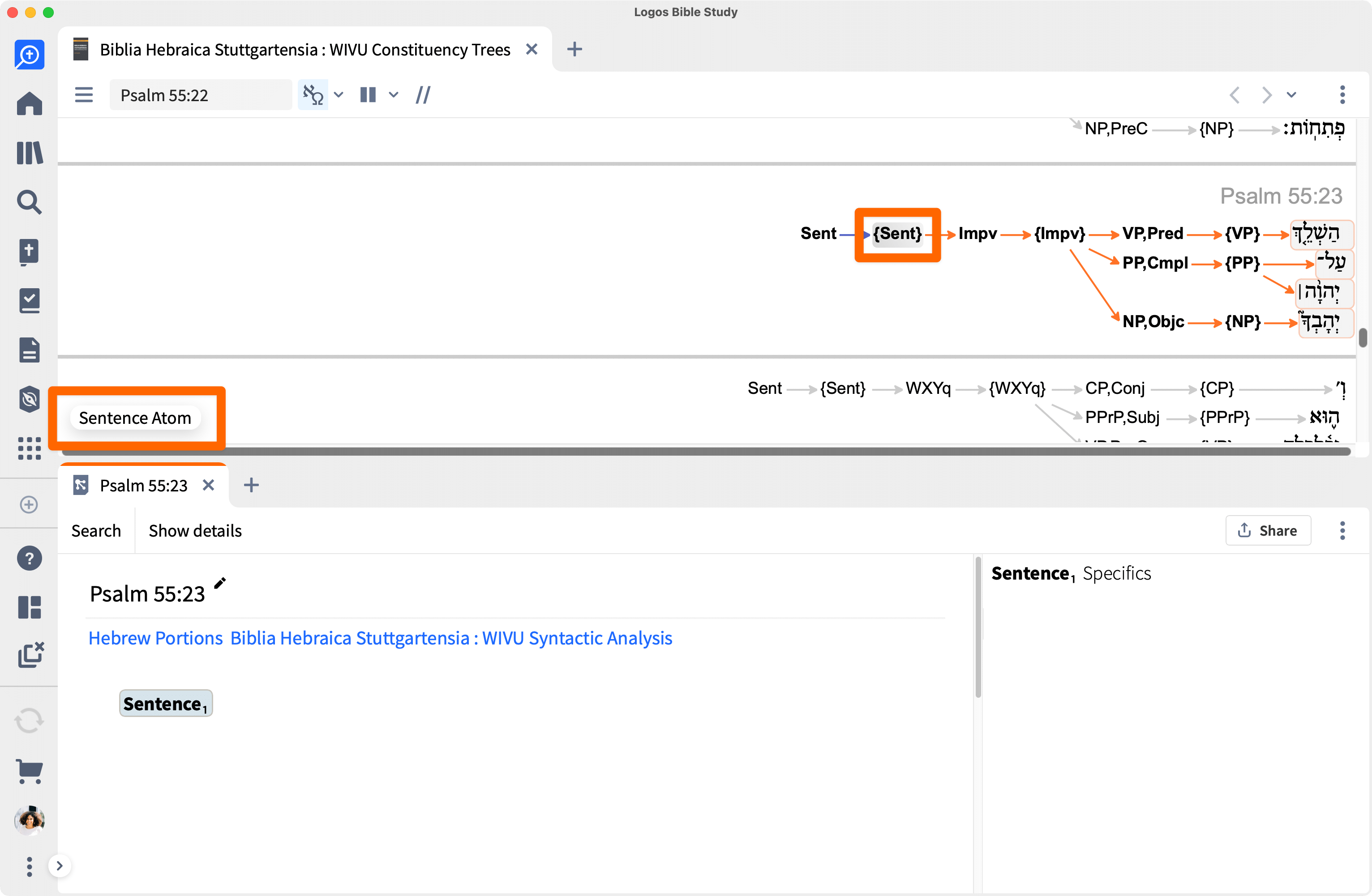Screen dimensions: 1372x896
Task: Click the Psalm 55:23 verse heading in the tree
Action: 1281,196
